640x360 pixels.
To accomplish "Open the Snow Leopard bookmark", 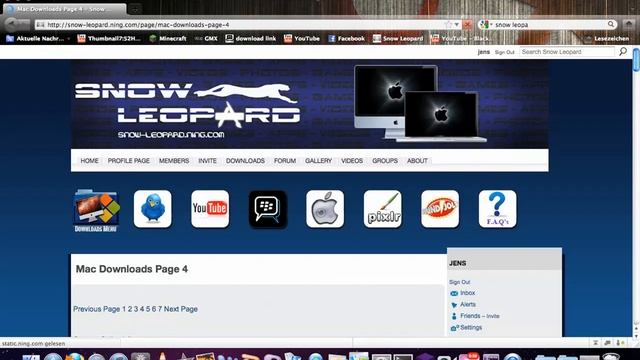I will pyautogui.click(x=398, y=38).
